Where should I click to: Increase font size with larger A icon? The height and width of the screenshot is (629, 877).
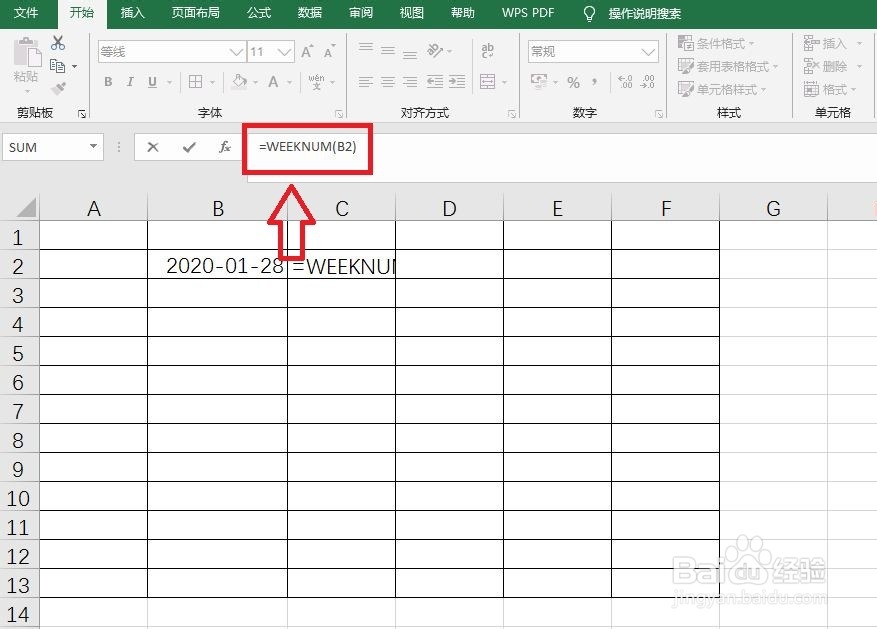tap(307, 51)
